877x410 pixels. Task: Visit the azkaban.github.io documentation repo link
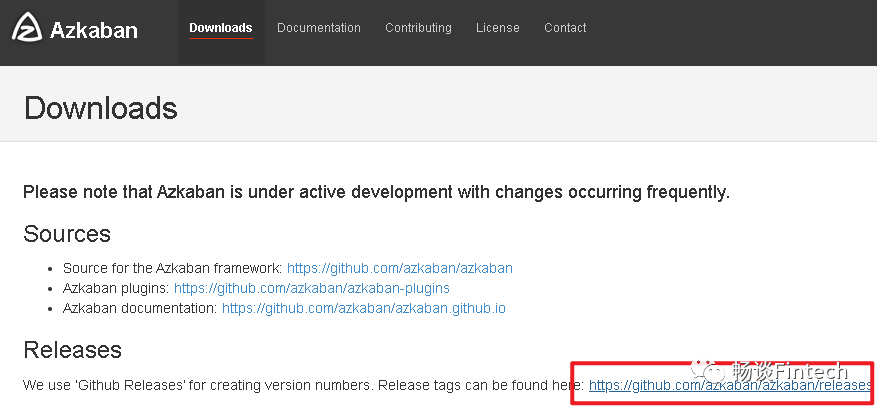tap(364, 308)
